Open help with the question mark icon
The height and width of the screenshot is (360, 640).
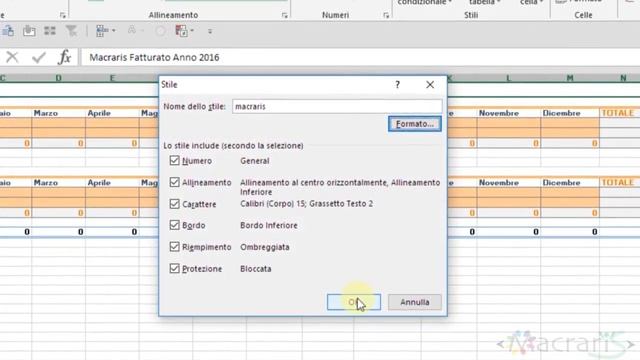(398, 84)
